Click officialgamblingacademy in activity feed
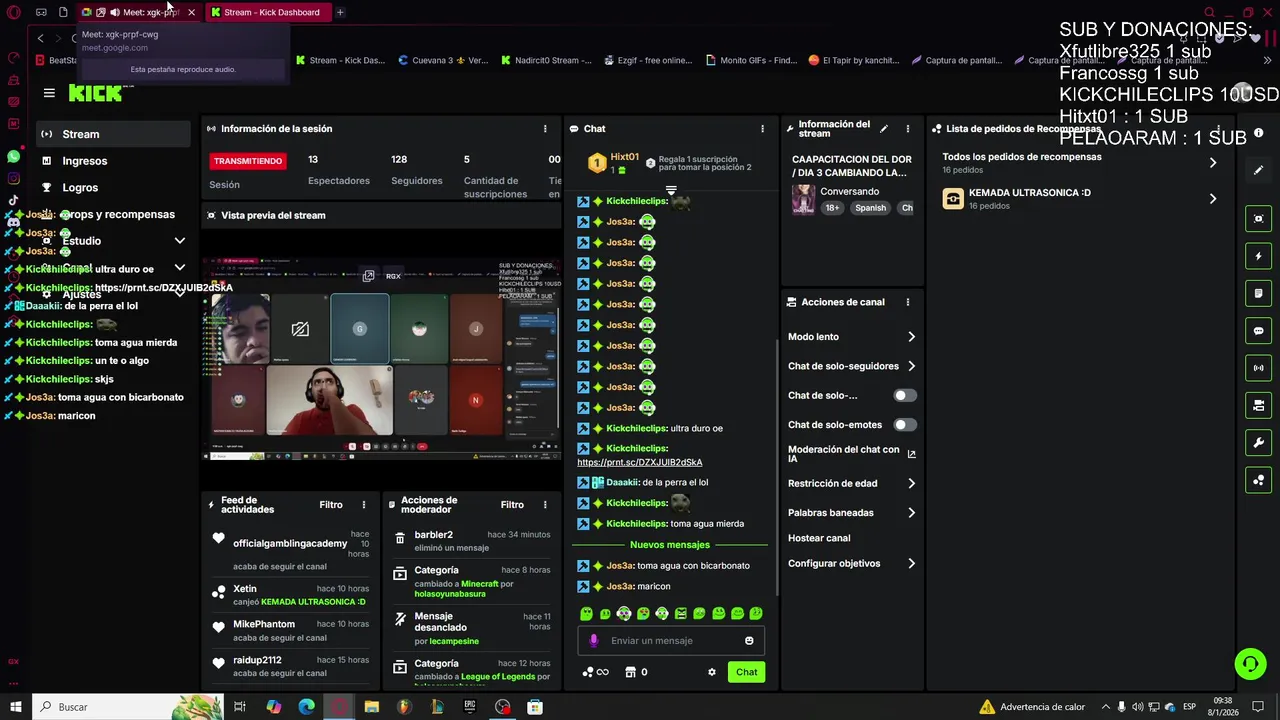The image size is (1280, 720). click(290, 544)
